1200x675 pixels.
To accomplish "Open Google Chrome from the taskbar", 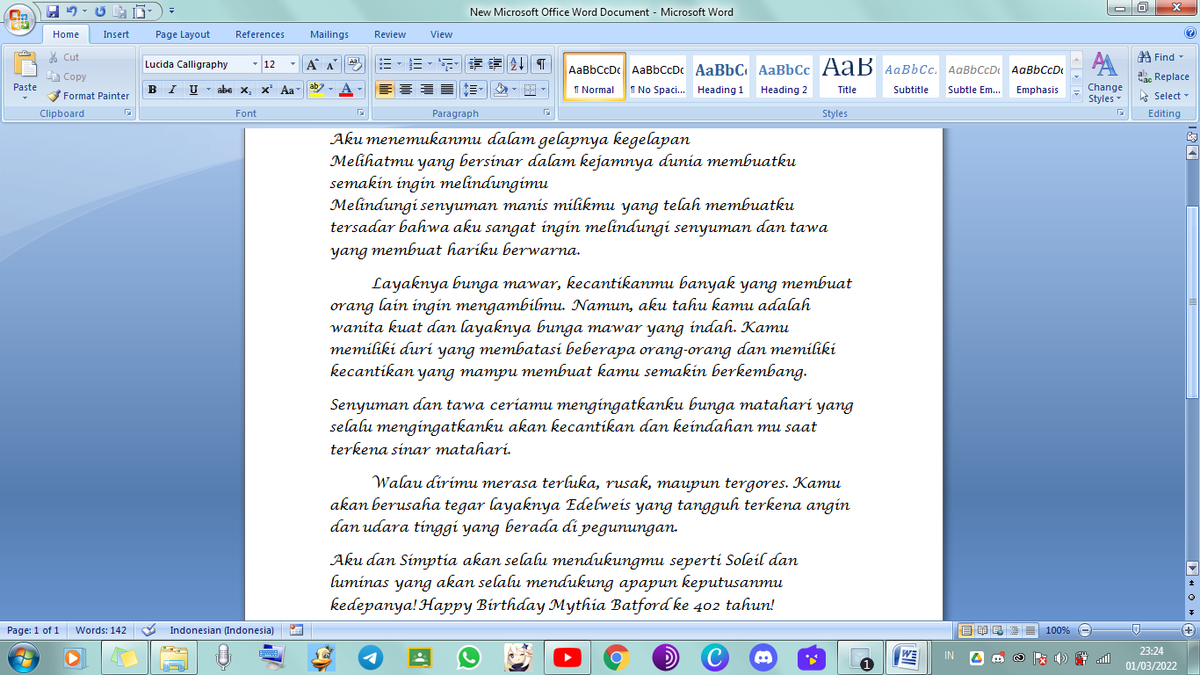I will point(616,657).
